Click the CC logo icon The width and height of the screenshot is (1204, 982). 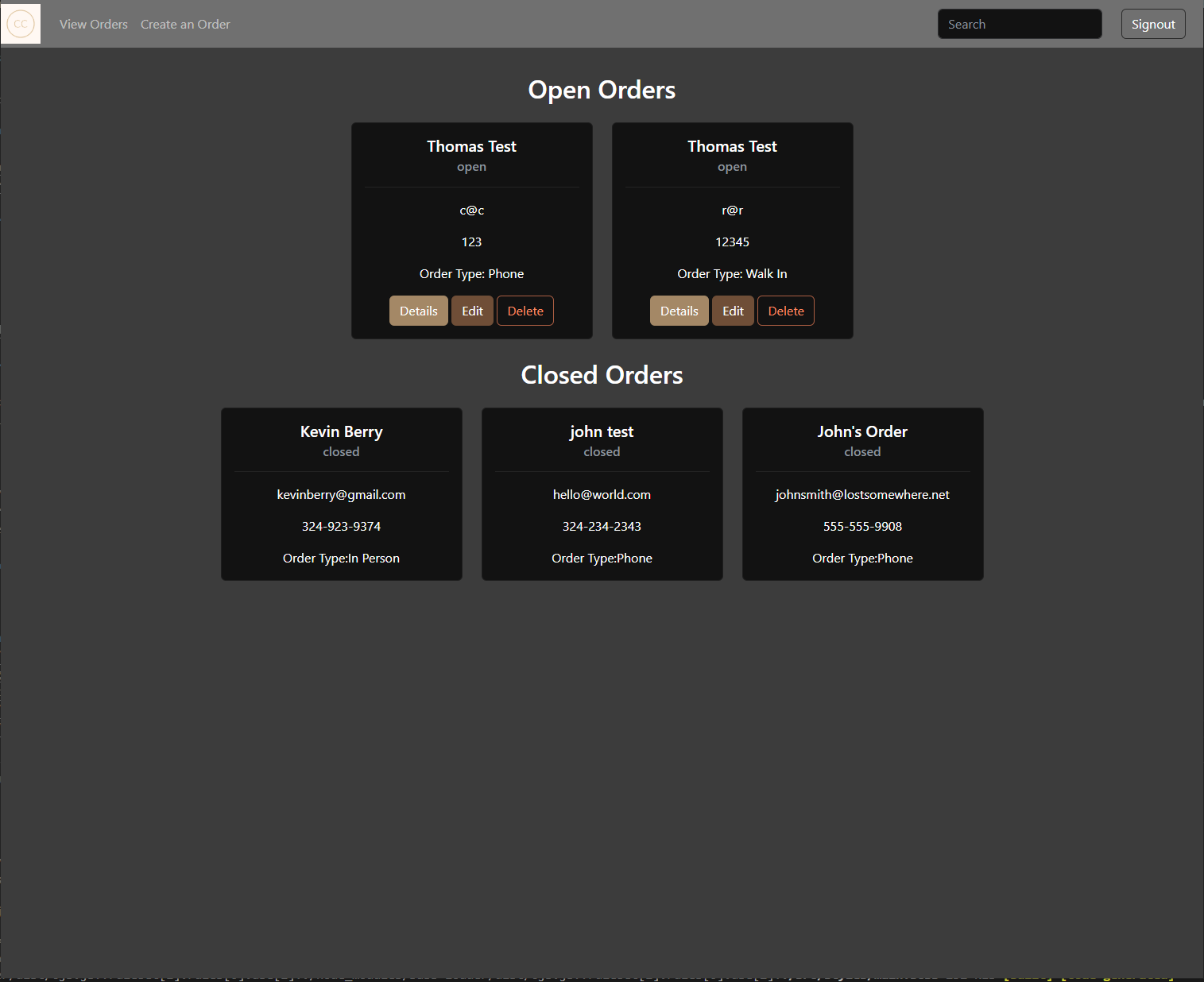point(20,23)
